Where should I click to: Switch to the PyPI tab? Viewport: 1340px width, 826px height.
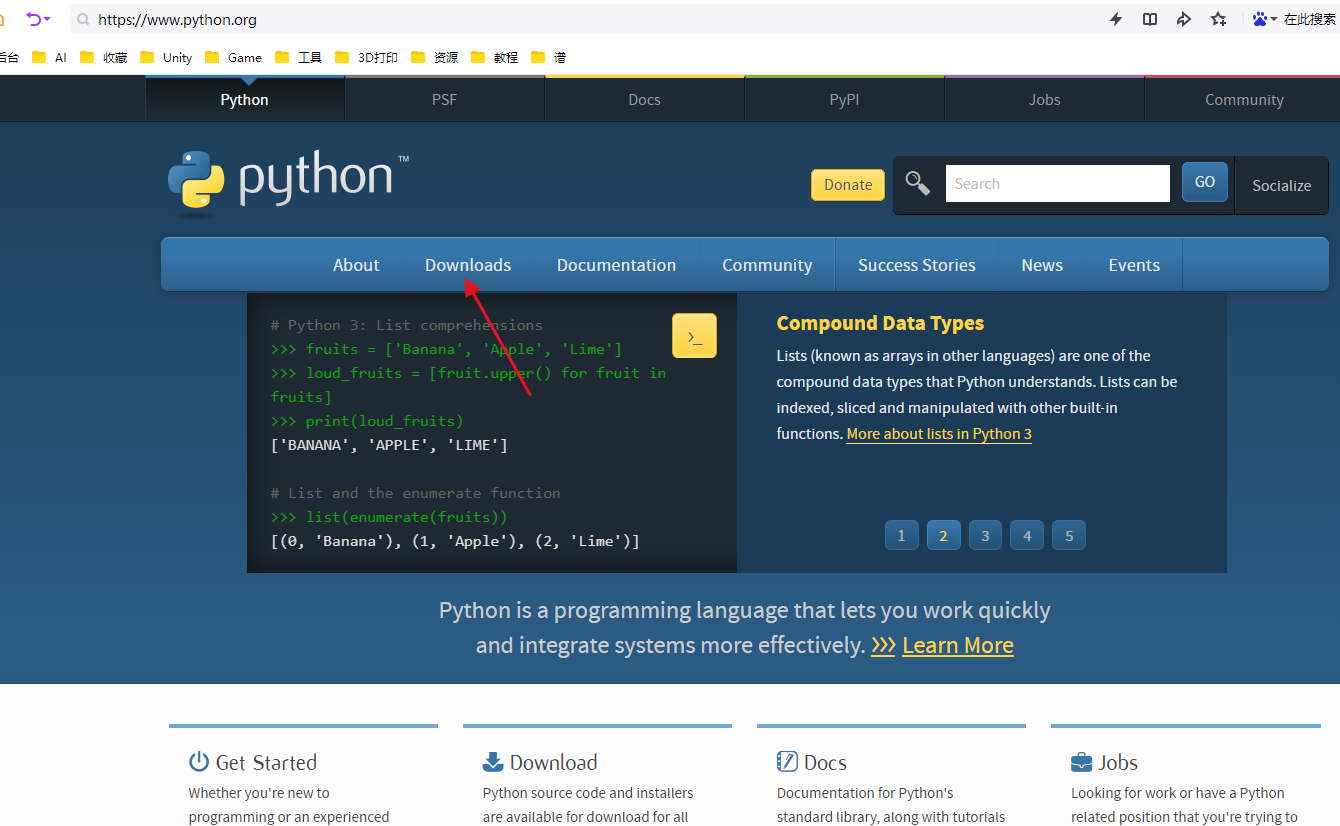tap(845, 100)
